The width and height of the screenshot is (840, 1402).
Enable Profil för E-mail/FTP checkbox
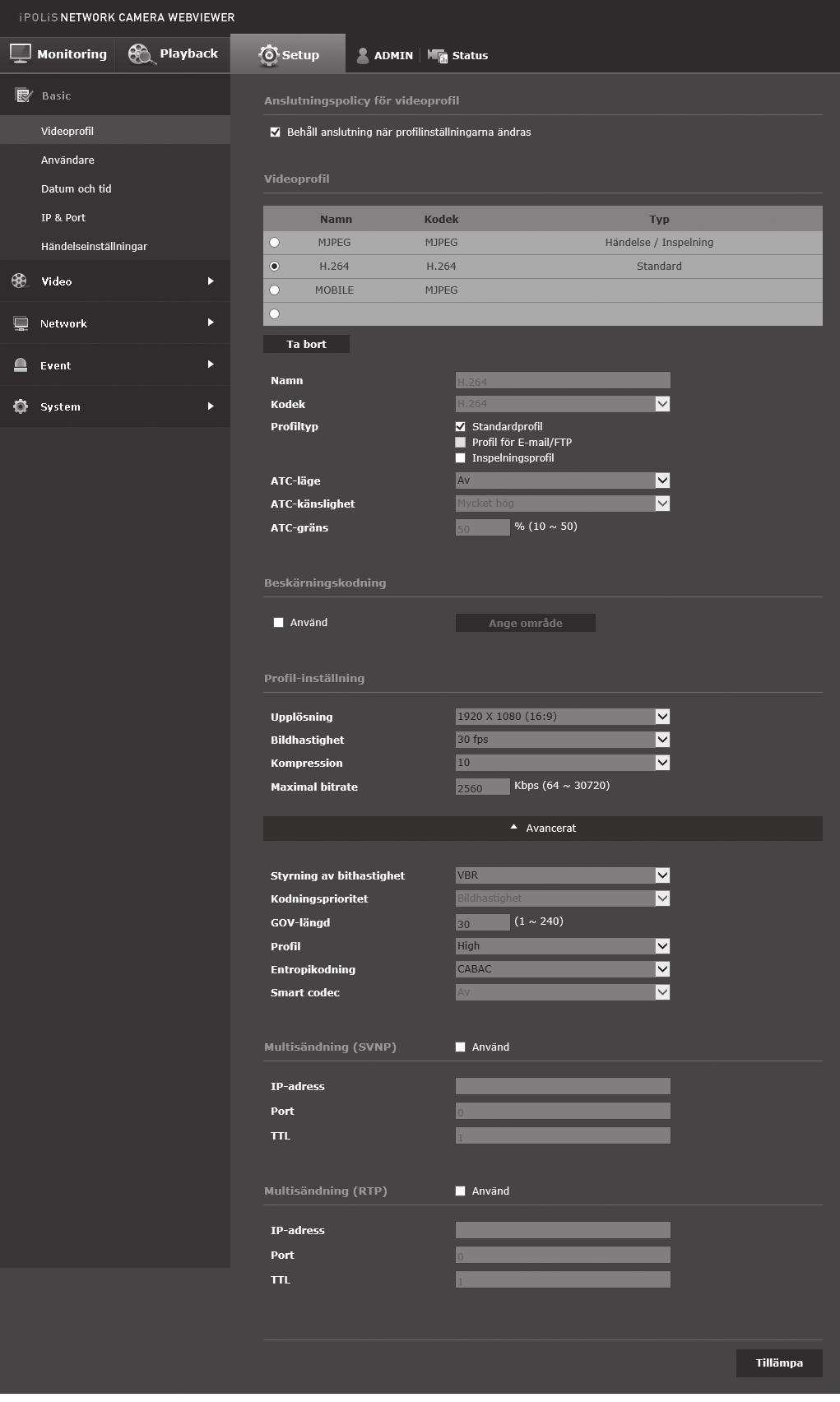(461, 443)
